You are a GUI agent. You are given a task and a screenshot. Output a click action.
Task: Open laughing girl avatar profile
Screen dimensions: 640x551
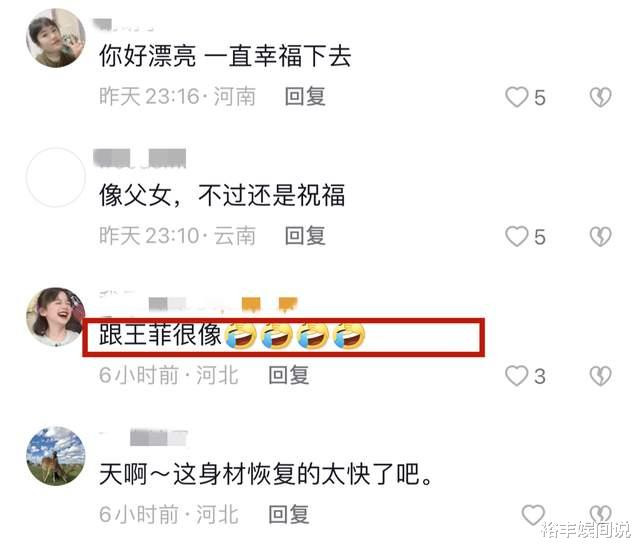coord(56,317)
